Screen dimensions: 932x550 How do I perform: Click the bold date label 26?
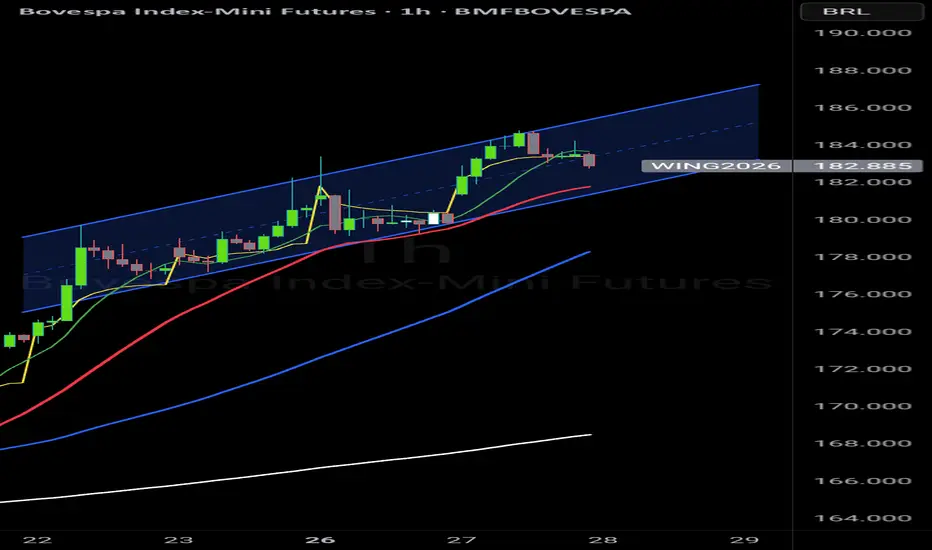(x=320, y=540)
